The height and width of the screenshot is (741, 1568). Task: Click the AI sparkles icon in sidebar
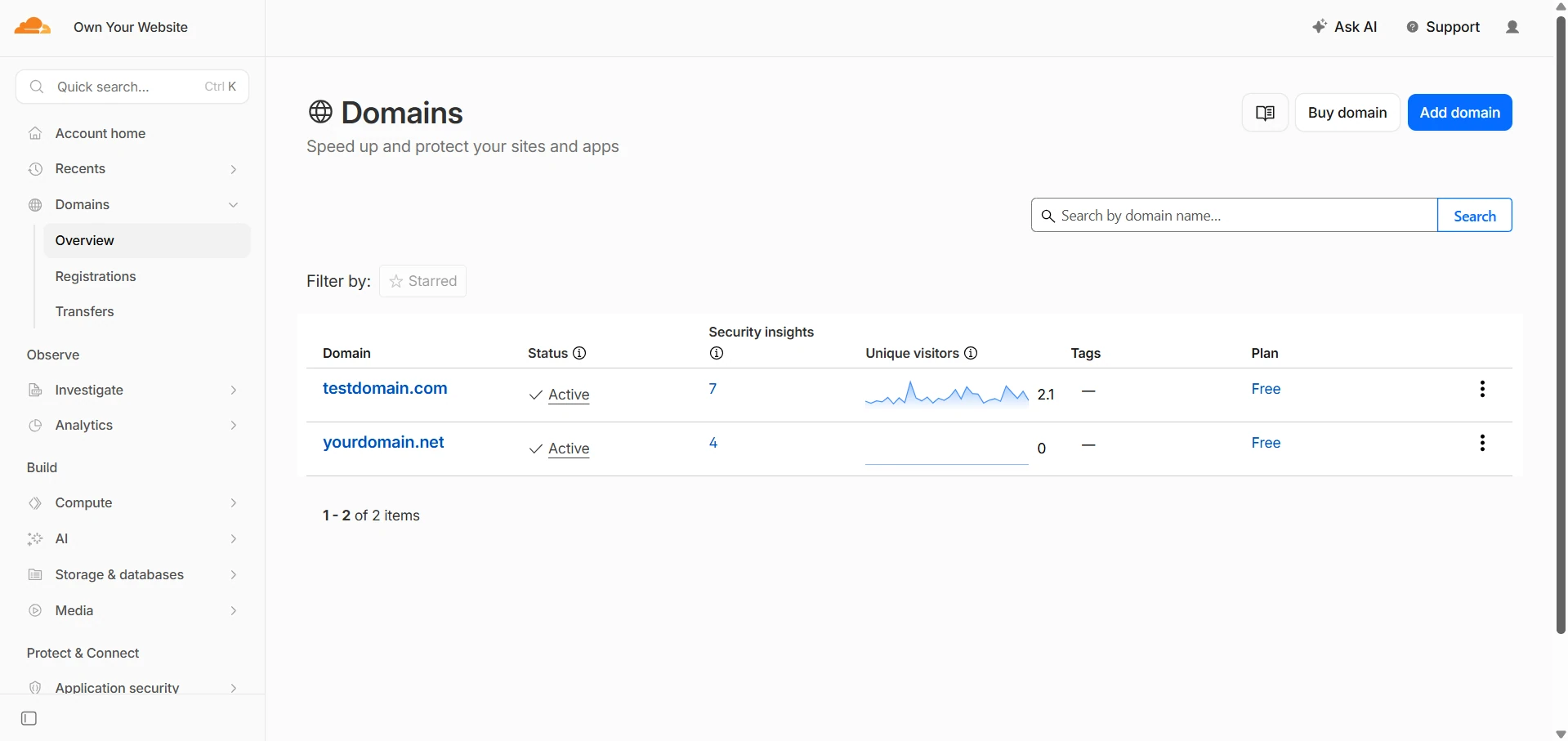[35, 538]
